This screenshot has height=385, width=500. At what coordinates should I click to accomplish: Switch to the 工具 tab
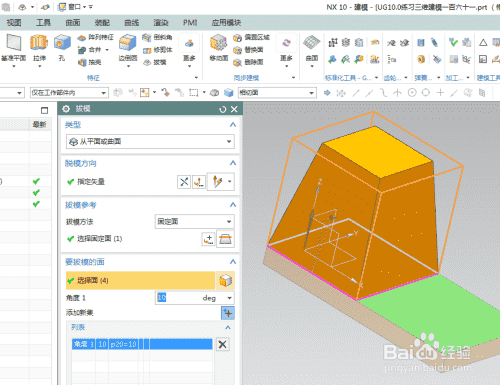tap(43, 23)
